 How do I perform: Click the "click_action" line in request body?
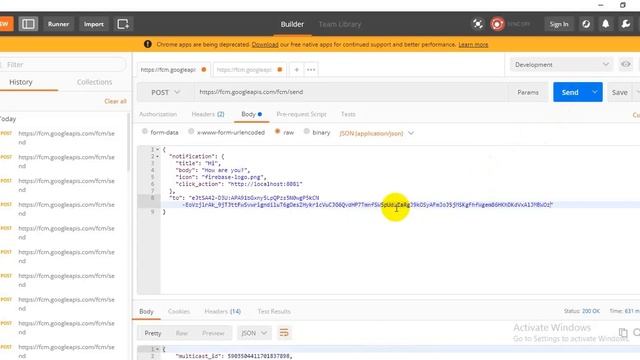click(239, 184)
